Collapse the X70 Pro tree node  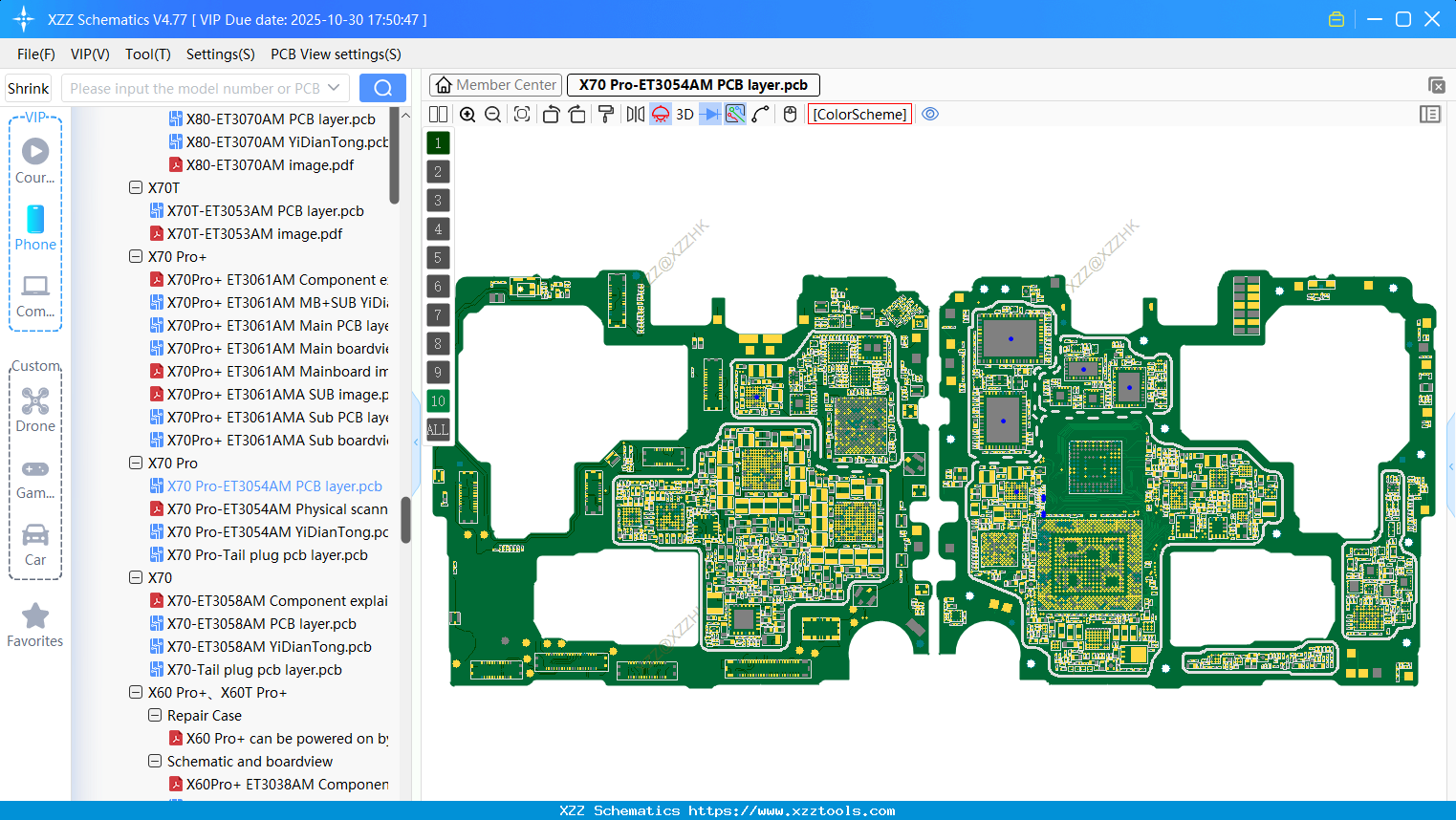pyautogui.click(x=136, y=463)
